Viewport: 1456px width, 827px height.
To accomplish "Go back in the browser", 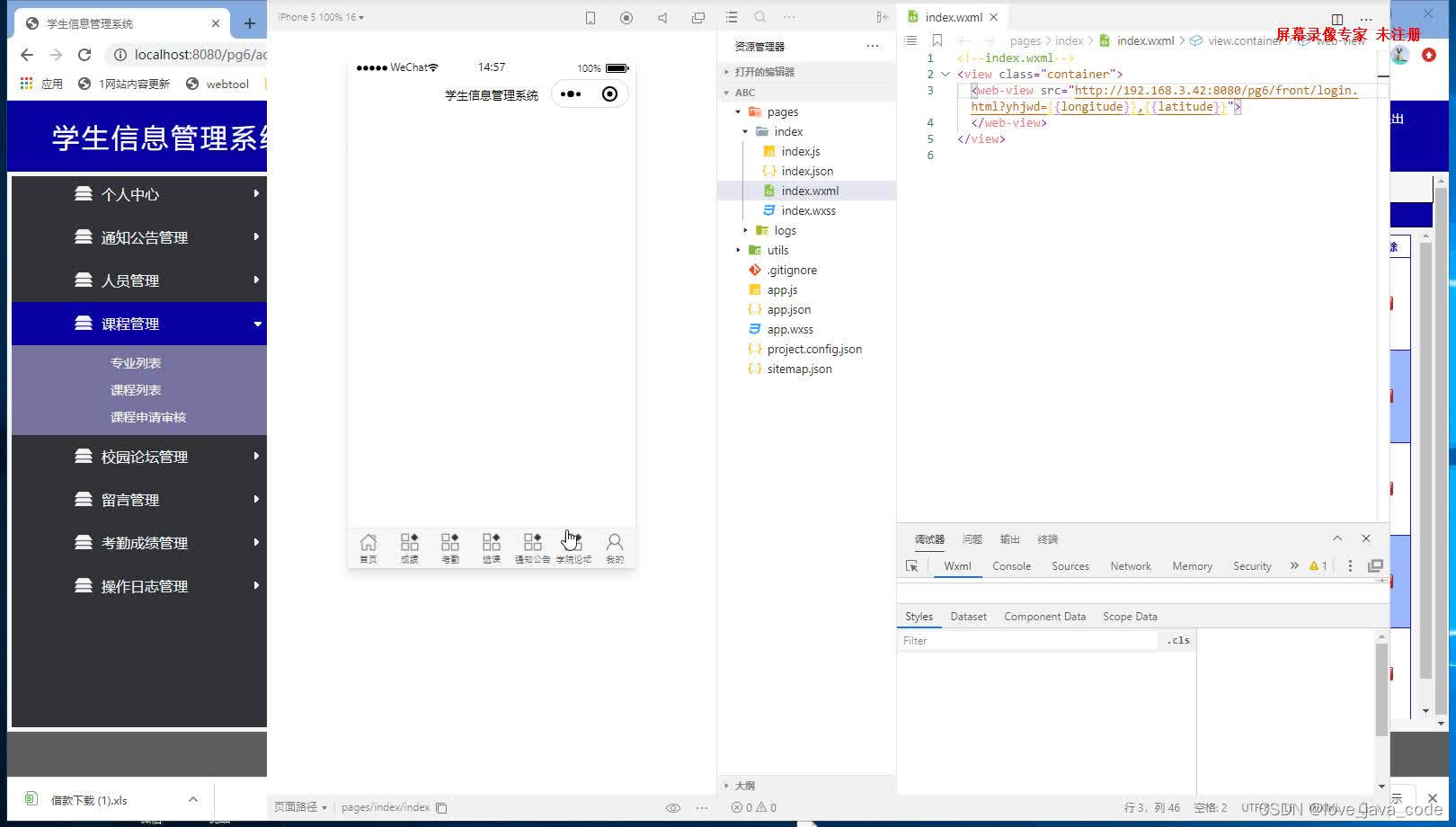I will coord(27,55).
